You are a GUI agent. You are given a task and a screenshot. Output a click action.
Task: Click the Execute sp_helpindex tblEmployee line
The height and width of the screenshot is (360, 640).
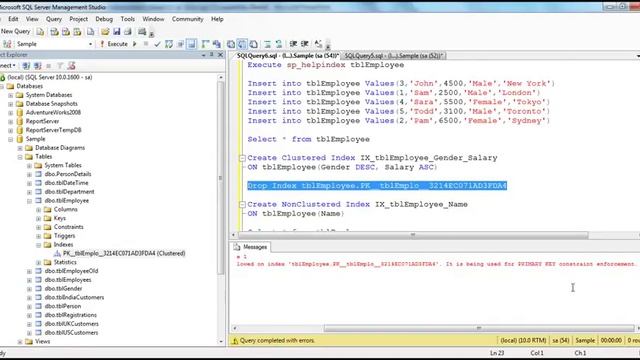325,65
